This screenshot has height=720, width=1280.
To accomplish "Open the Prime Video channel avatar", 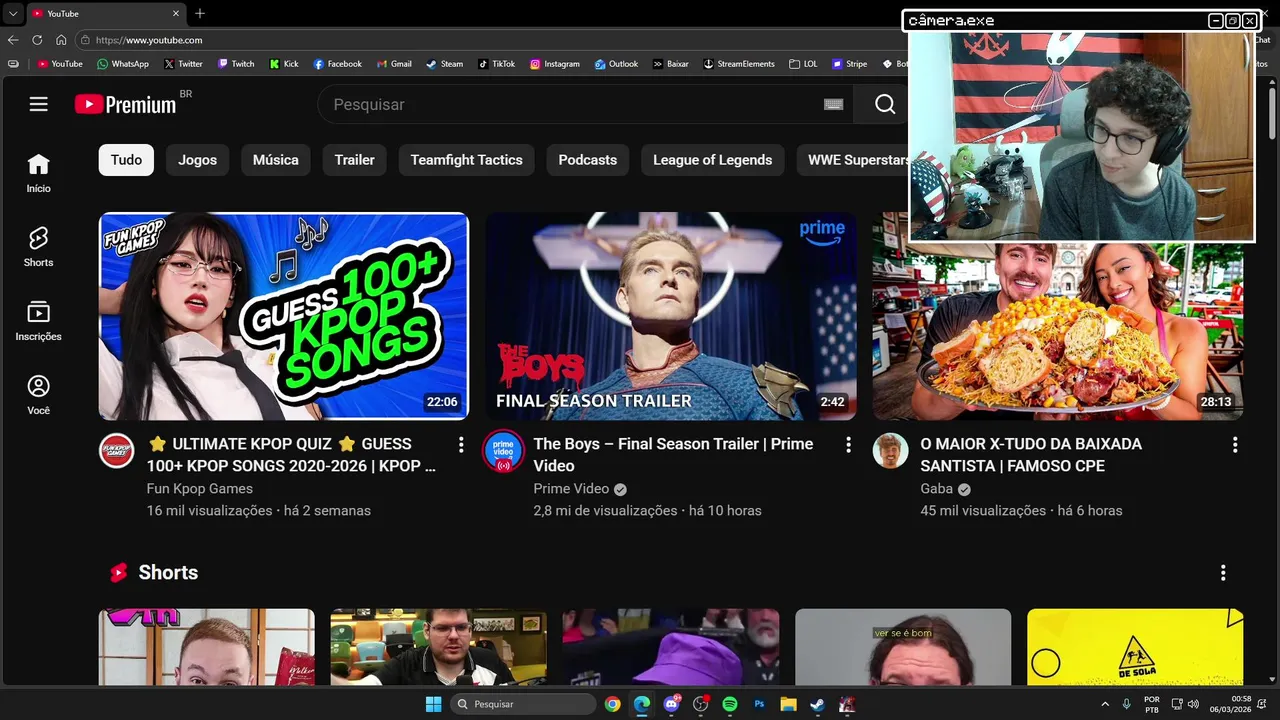I will tap(503, 451).
